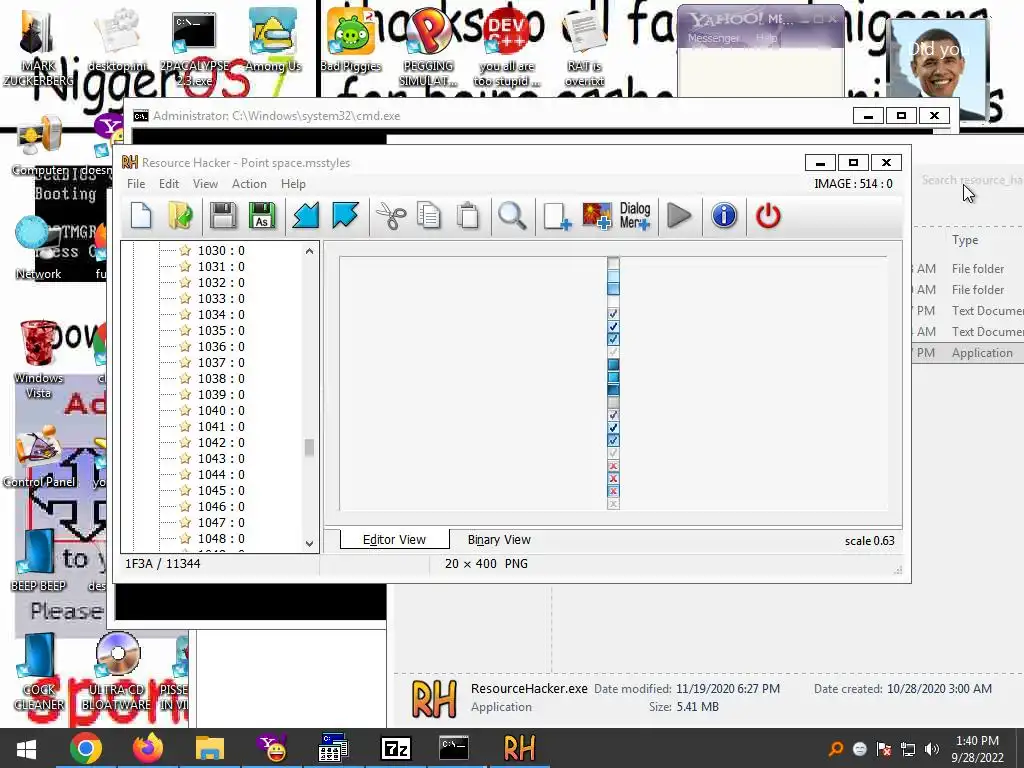Select the first File folder row in Explorer

(x=968, y=268)
